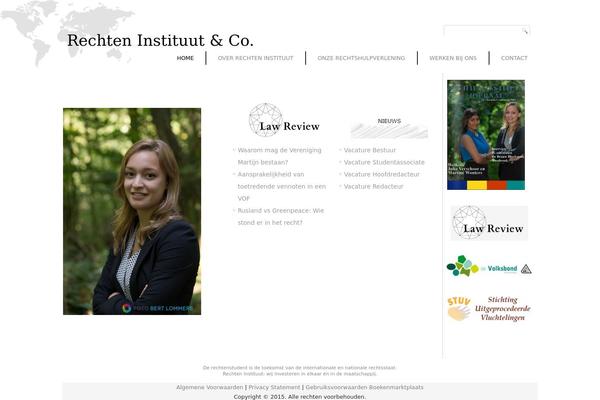The image size is (600, 400).
Task: Open the STUV Stichting Vluchtelingen logo
Action: (489, 309)
